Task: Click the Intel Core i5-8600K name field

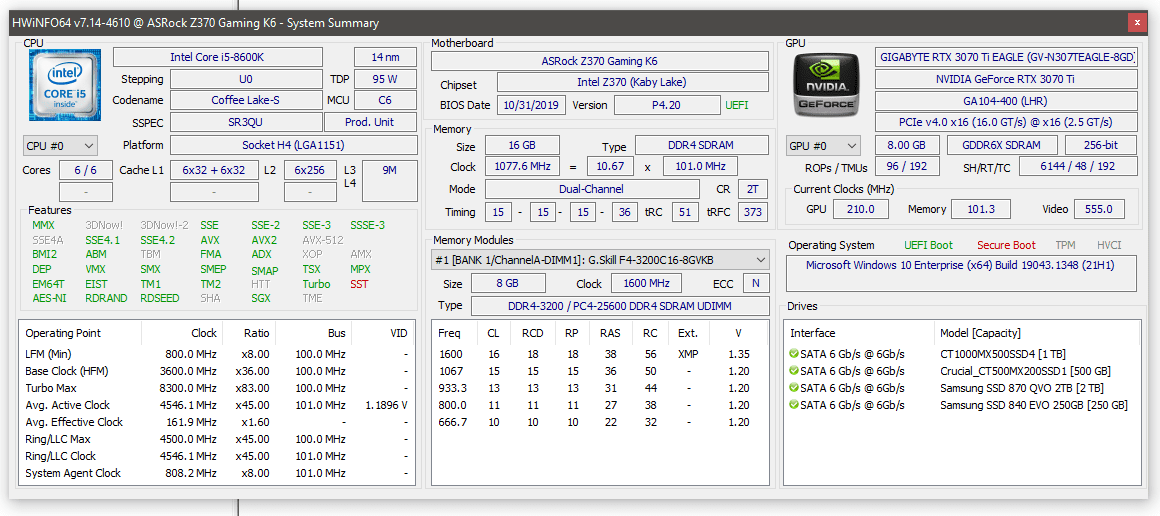Action: pos(218,57)
